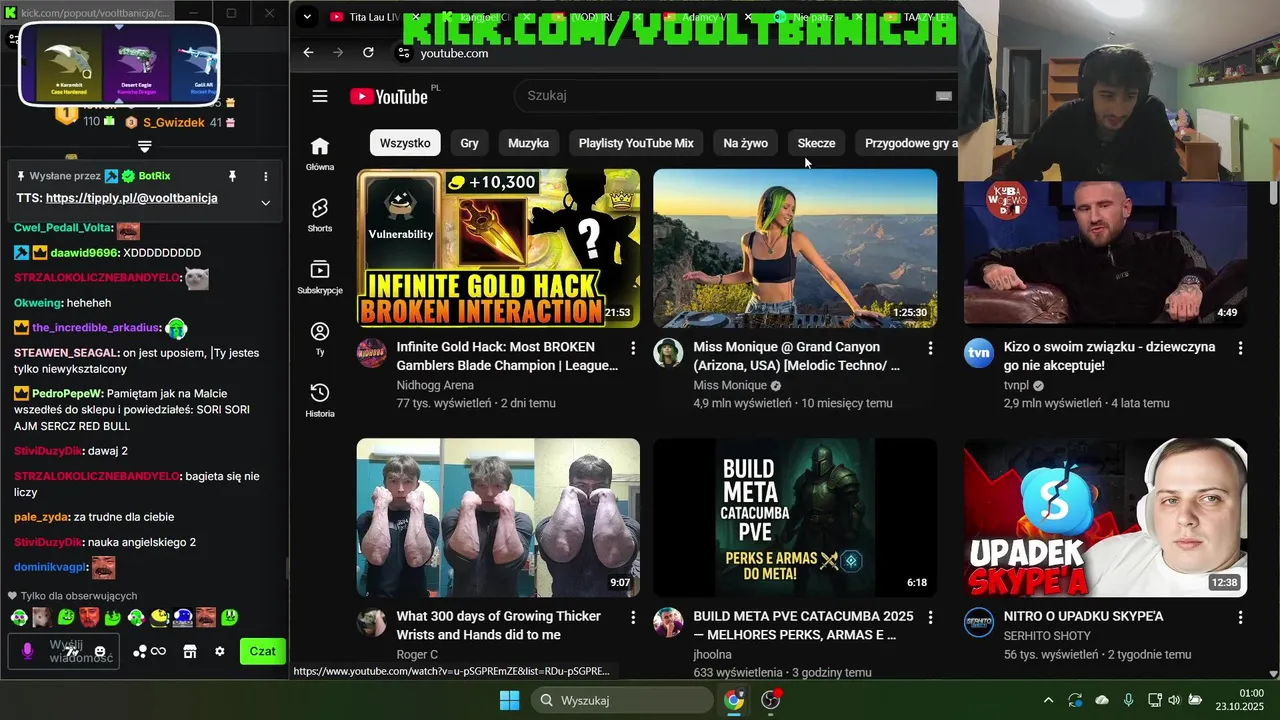The width and height of the screenshot is (1280, 720).
Task: Select the Na żywo filter chip
Action: tap(745, 143)
